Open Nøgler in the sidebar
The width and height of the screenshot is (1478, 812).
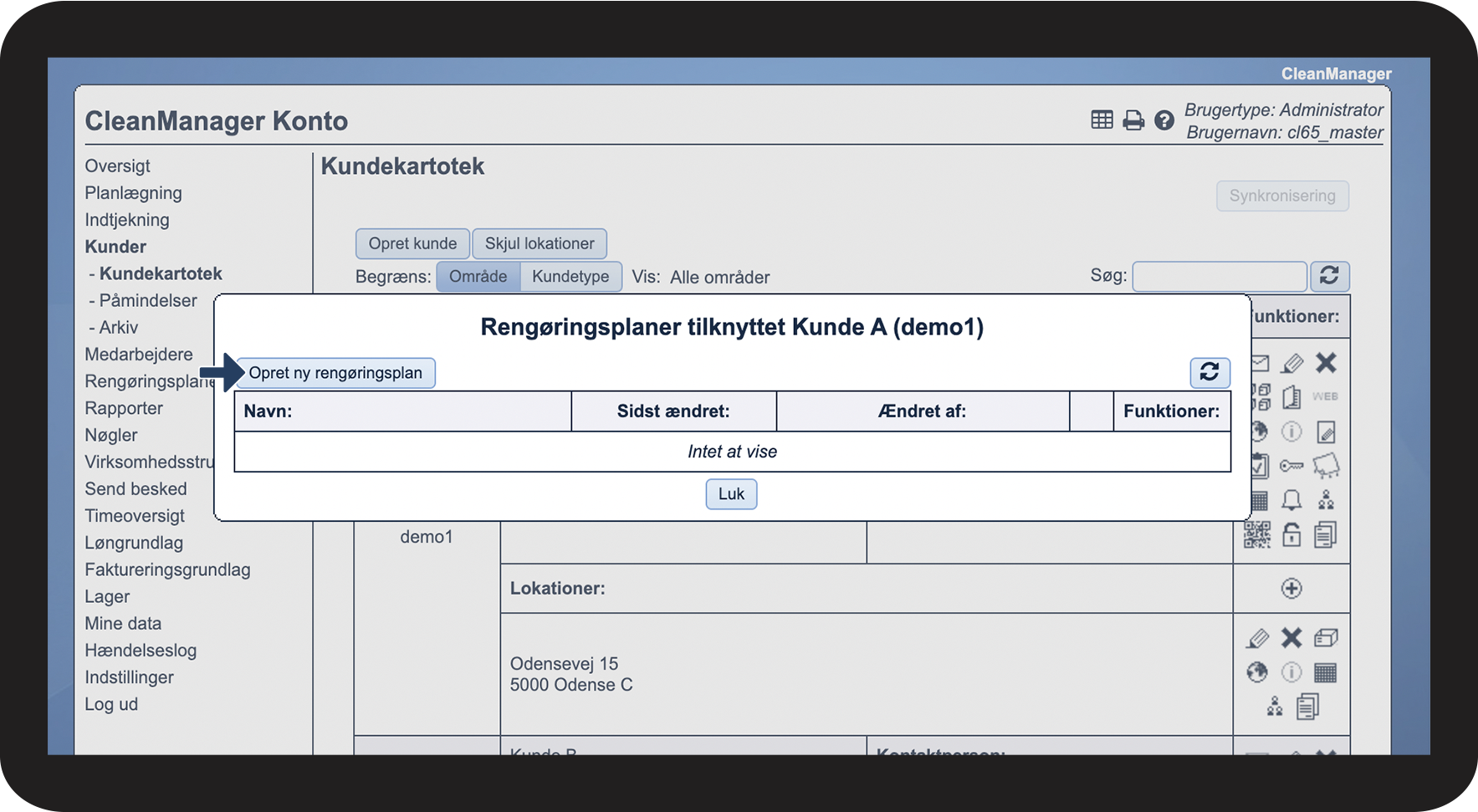coord(111,435)
